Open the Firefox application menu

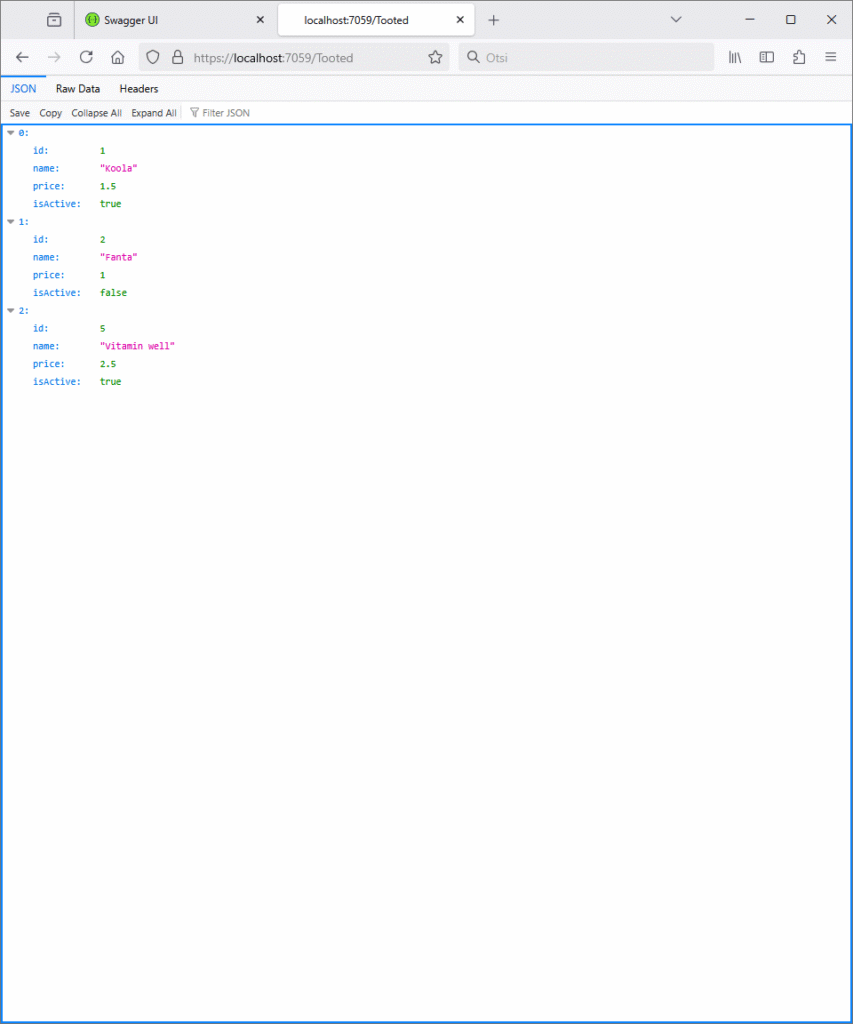[831, 58]
